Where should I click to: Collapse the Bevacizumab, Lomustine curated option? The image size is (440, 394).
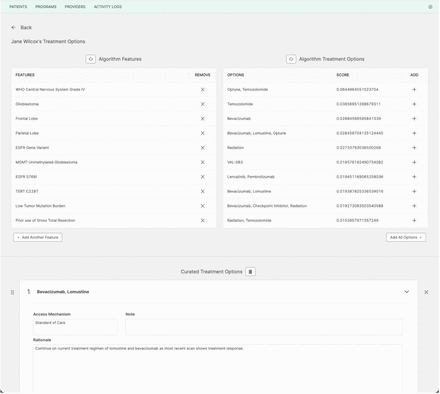tap(407, 292)
